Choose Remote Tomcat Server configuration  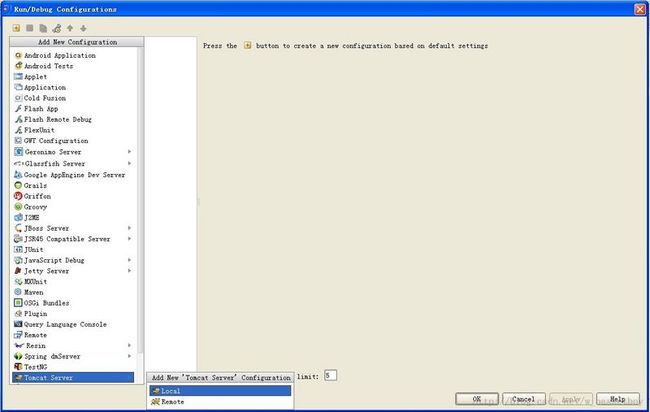220,402
